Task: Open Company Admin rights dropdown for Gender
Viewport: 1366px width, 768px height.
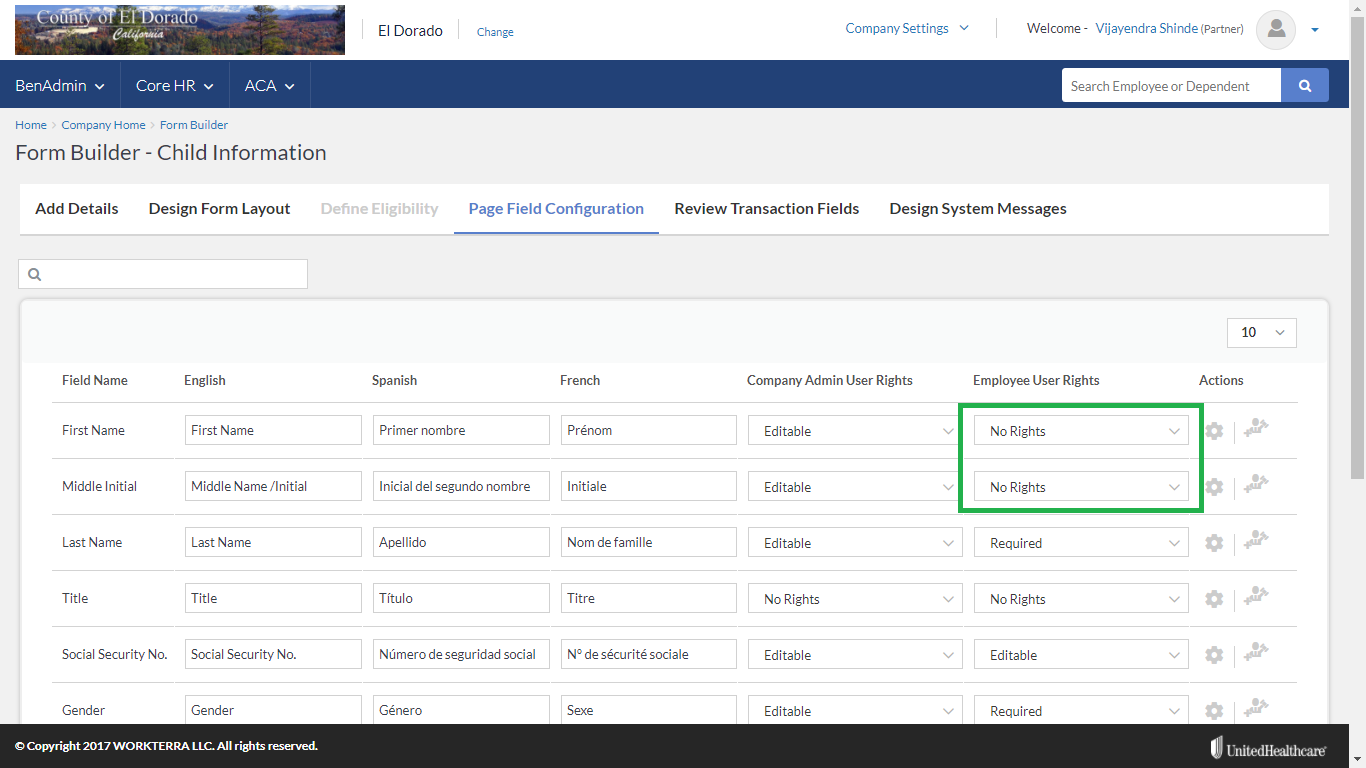Action: 856,711
